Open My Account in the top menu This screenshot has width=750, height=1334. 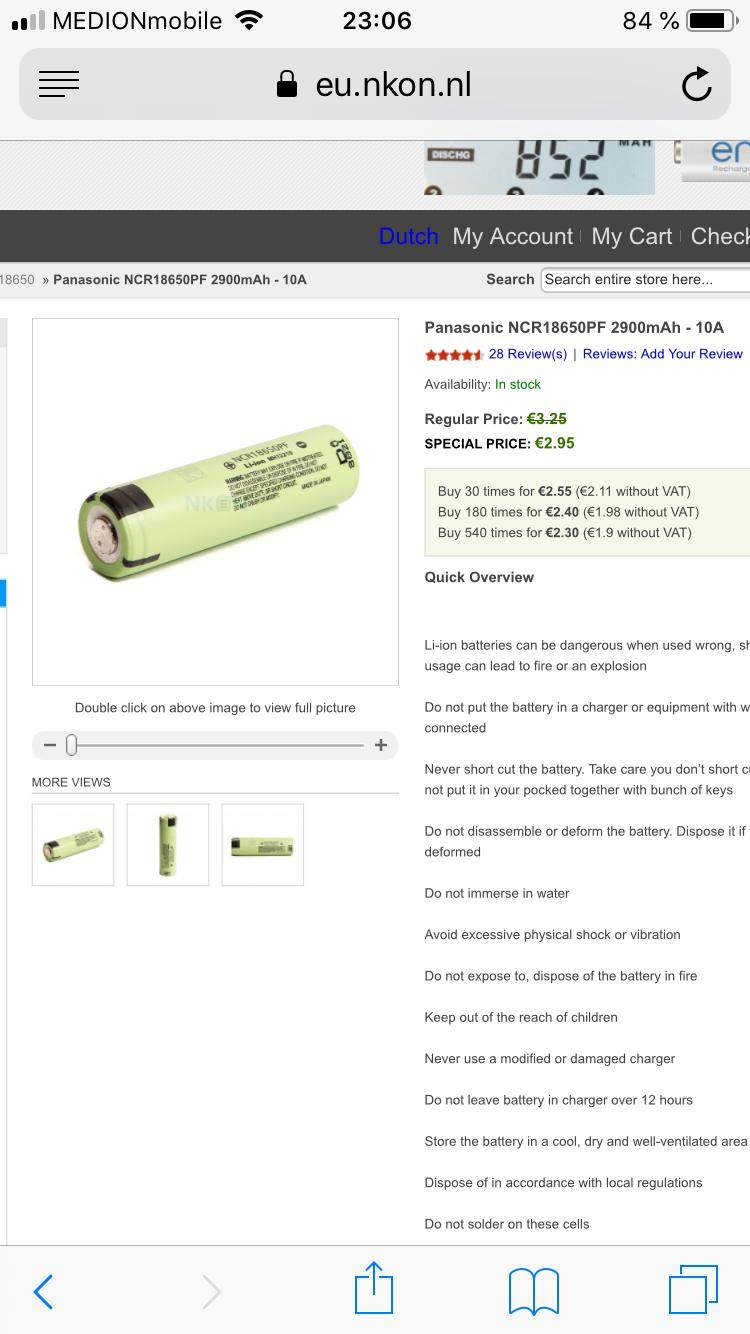512,237
